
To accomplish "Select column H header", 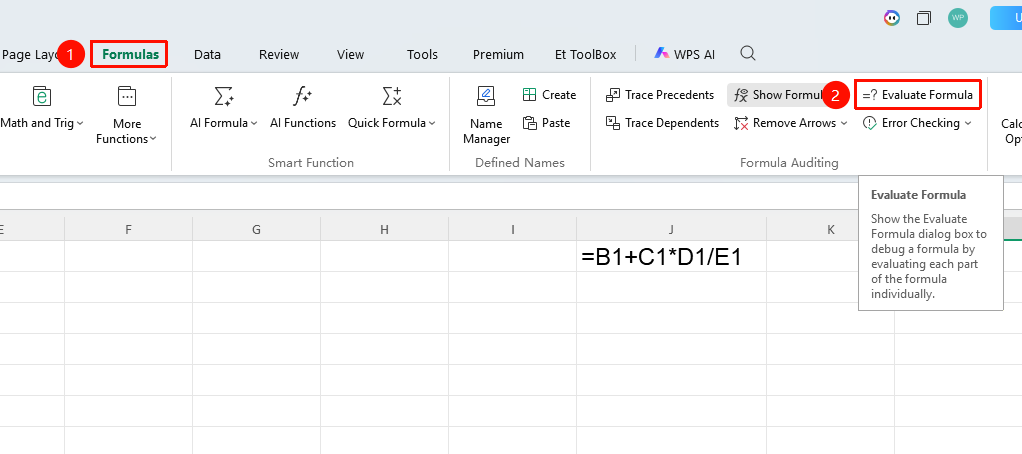I will 384,229.
